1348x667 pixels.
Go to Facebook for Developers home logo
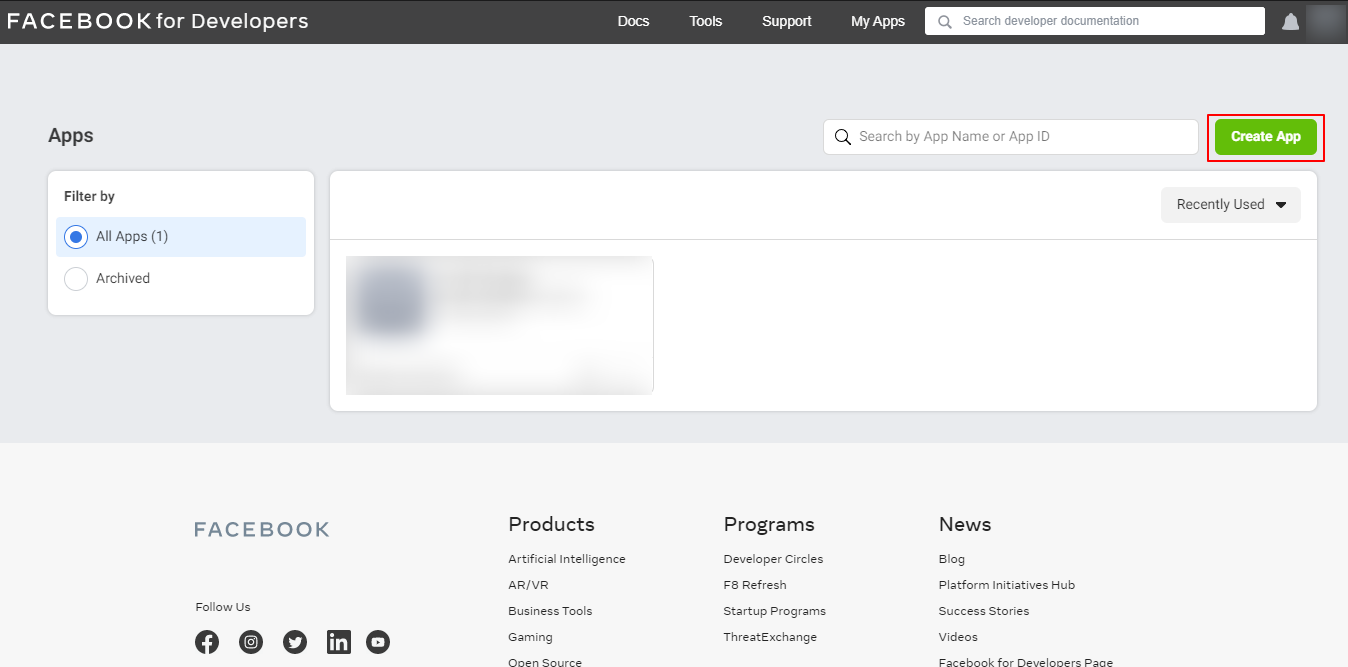point(158,21)
